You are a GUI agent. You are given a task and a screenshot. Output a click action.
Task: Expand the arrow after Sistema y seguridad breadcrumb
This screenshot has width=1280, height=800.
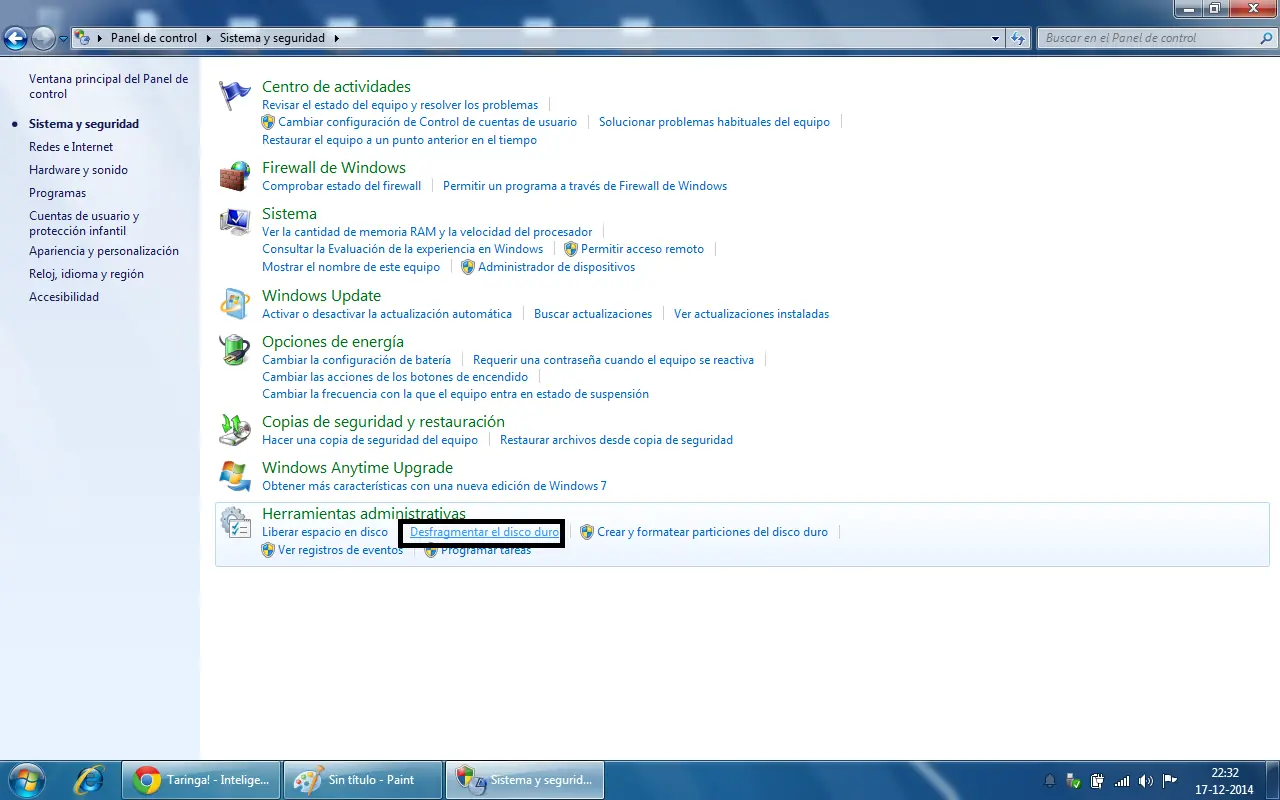pos(336,38)
